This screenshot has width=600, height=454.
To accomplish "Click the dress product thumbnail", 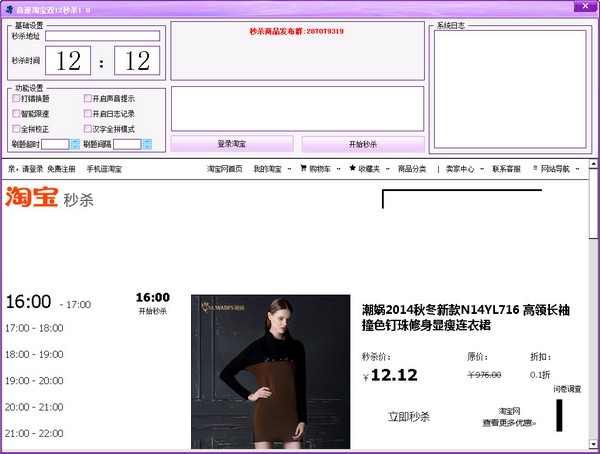I will 271,371.
